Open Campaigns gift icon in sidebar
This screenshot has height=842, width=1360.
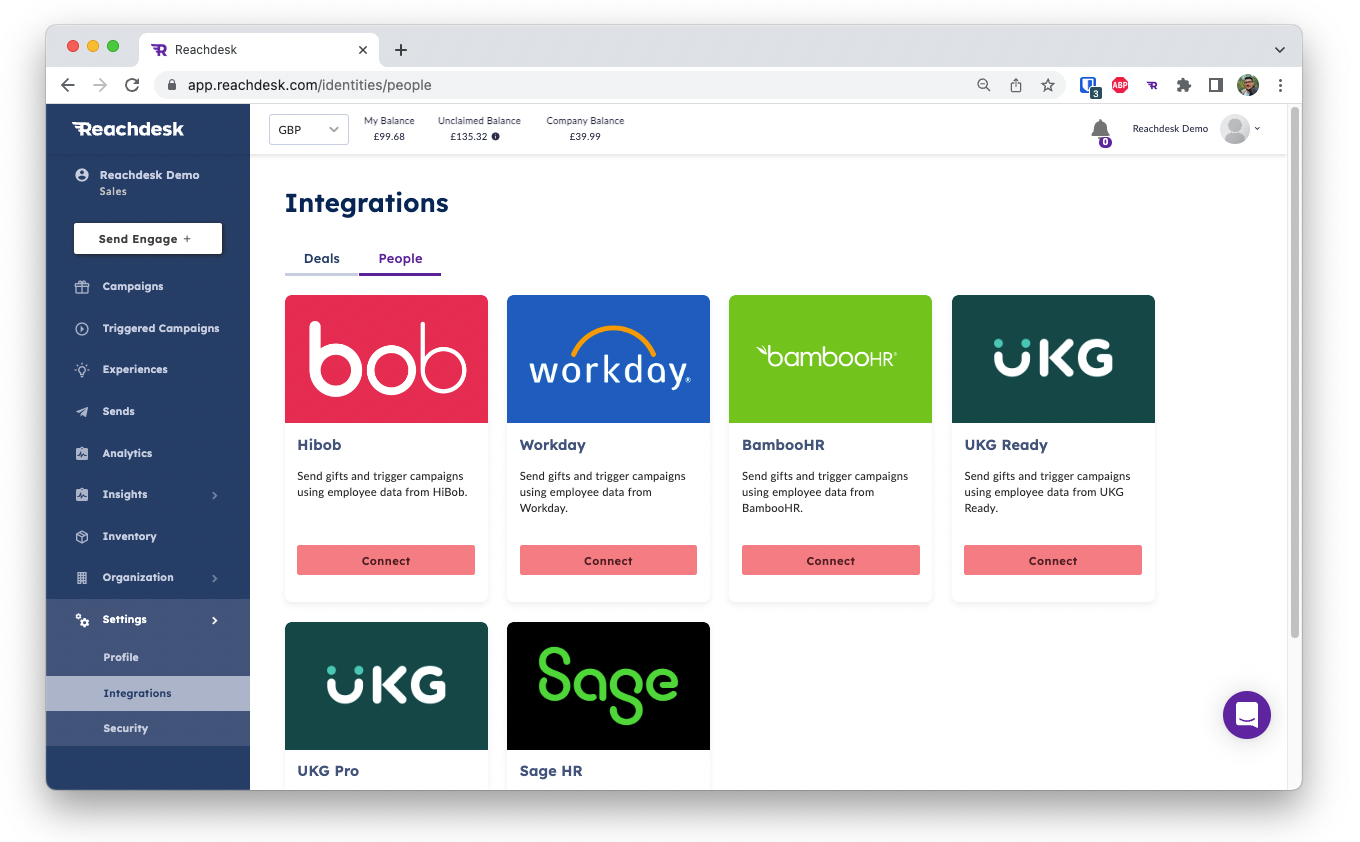(x=82, y=287)
